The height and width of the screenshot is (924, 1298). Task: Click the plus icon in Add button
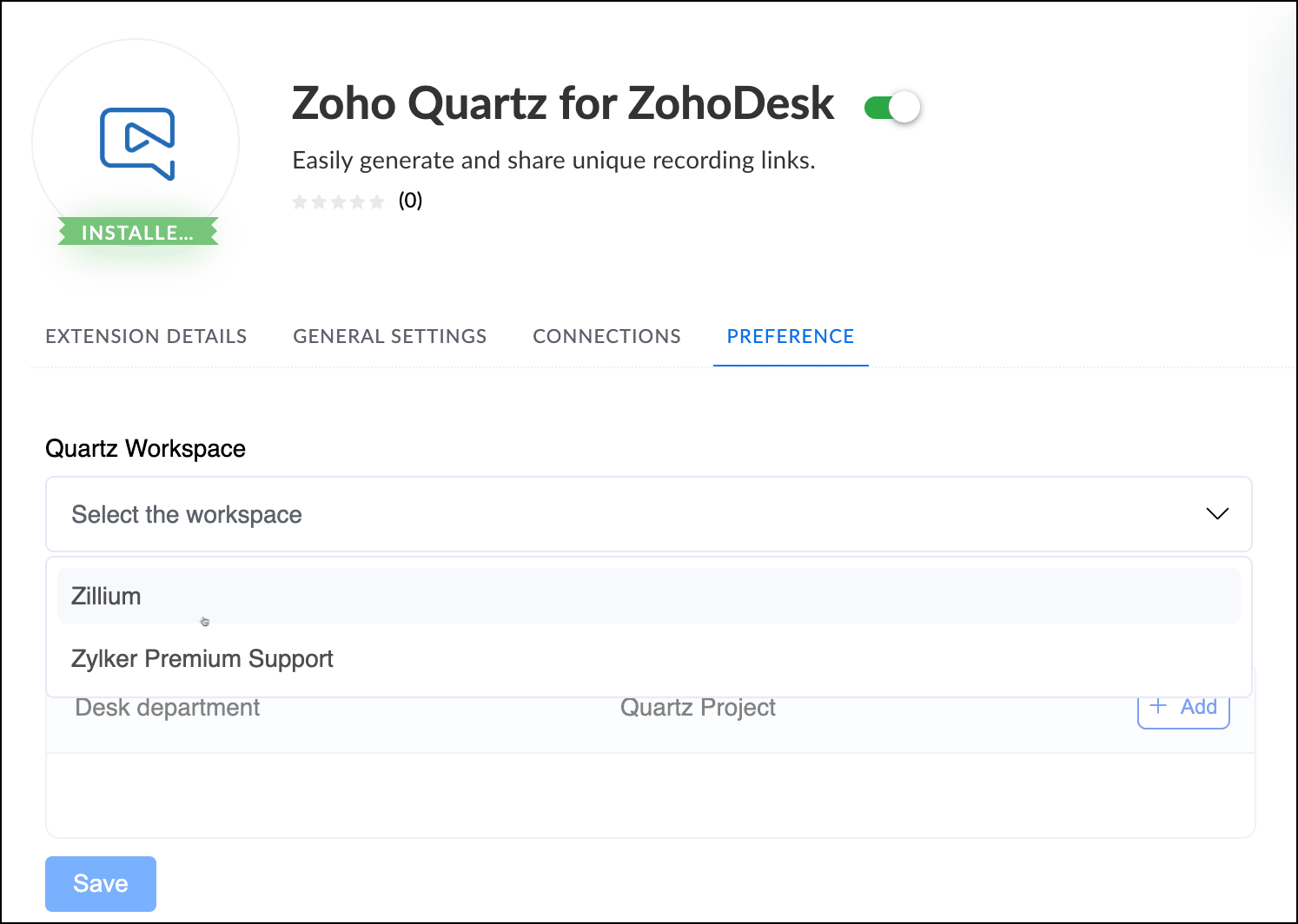pos(1157,706)
